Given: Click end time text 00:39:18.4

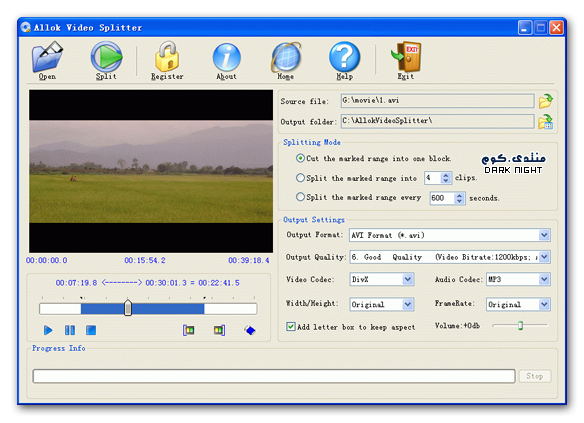Looking at the screenshot, I should [248, 260].
